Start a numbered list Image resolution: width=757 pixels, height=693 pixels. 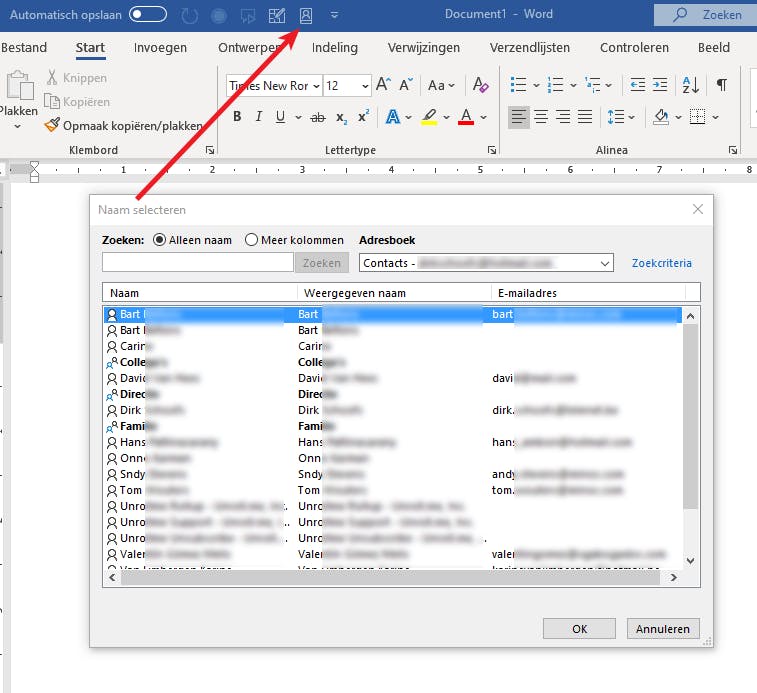pos(556,85)
